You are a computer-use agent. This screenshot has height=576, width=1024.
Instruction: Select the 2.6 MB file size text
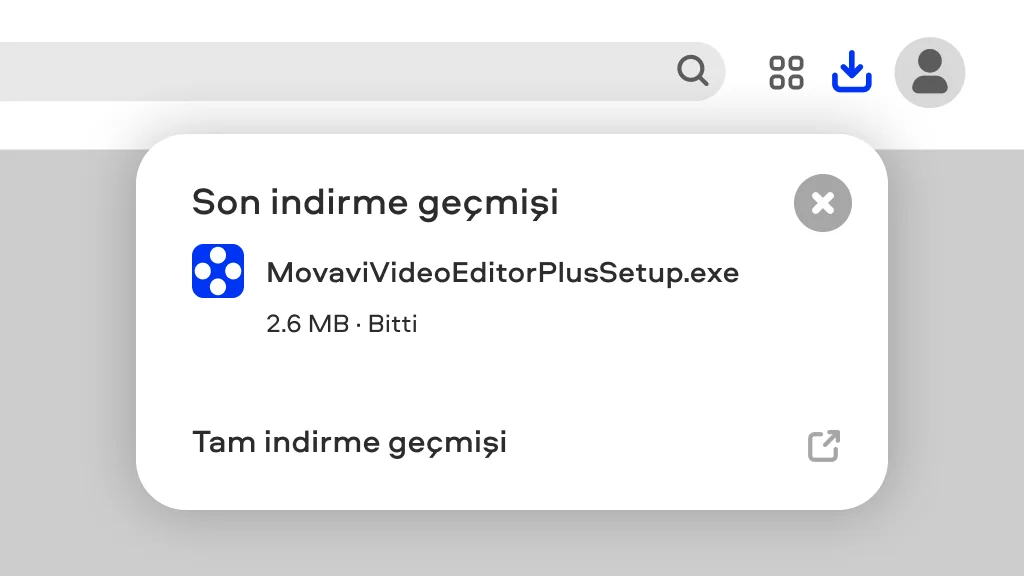(308, 324)
